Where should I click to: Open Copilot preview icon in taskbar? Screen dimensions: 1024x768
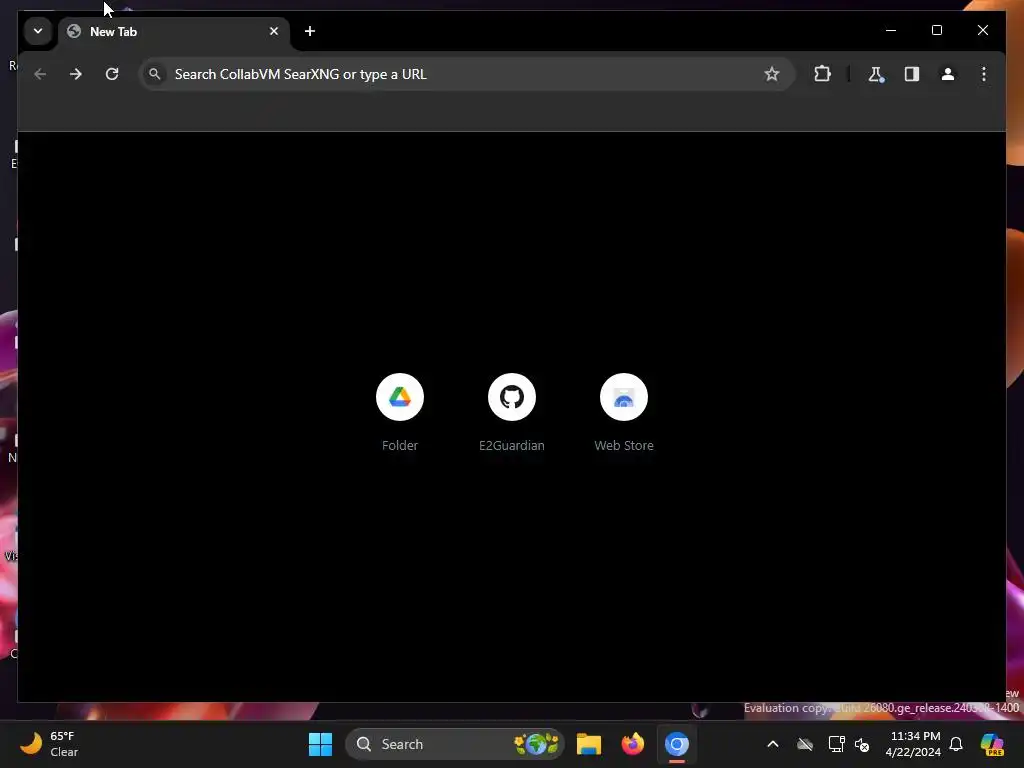pyautogui.click(x=992, y=744)
